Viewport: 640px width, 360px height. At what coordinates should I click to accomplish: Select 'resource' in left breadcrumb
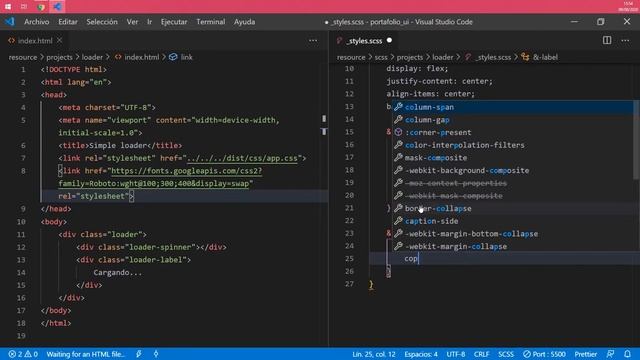[23, 57]
